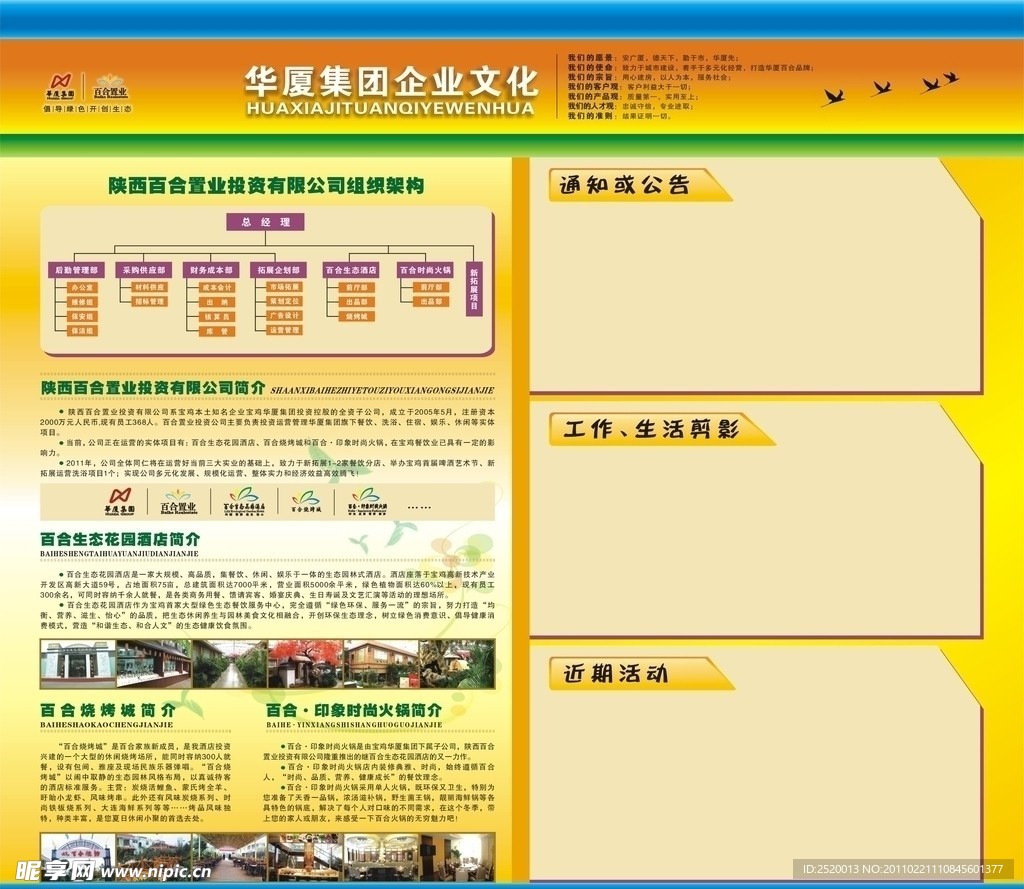Viewport: 1024px width, 889px height.
Task: Click the 我们的宗旨 line in the header
Action: point(650,77)
